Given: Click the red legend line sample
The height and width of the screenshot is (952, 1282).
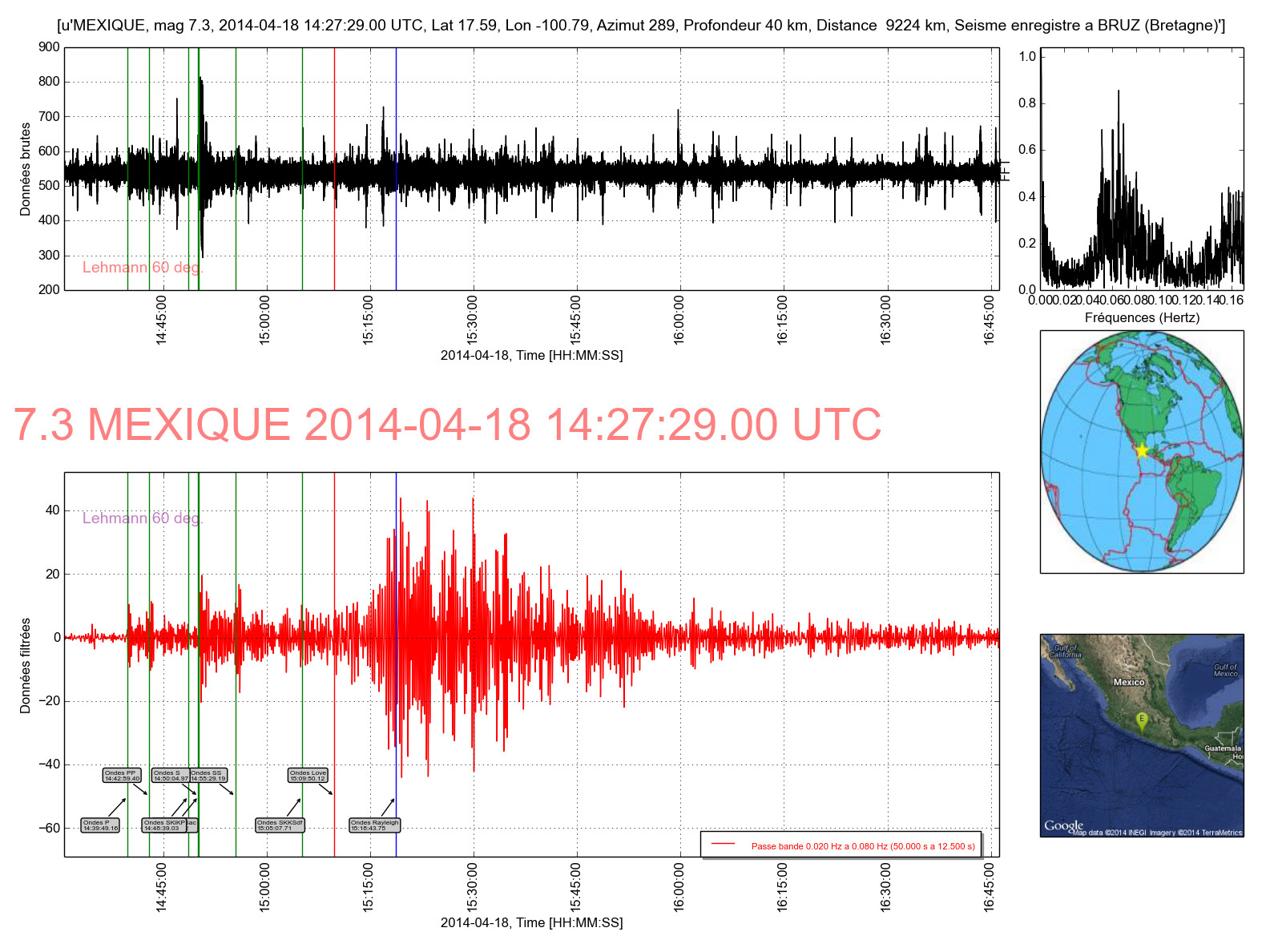Looking at the screenshot, I should click(x=723, y=844).
